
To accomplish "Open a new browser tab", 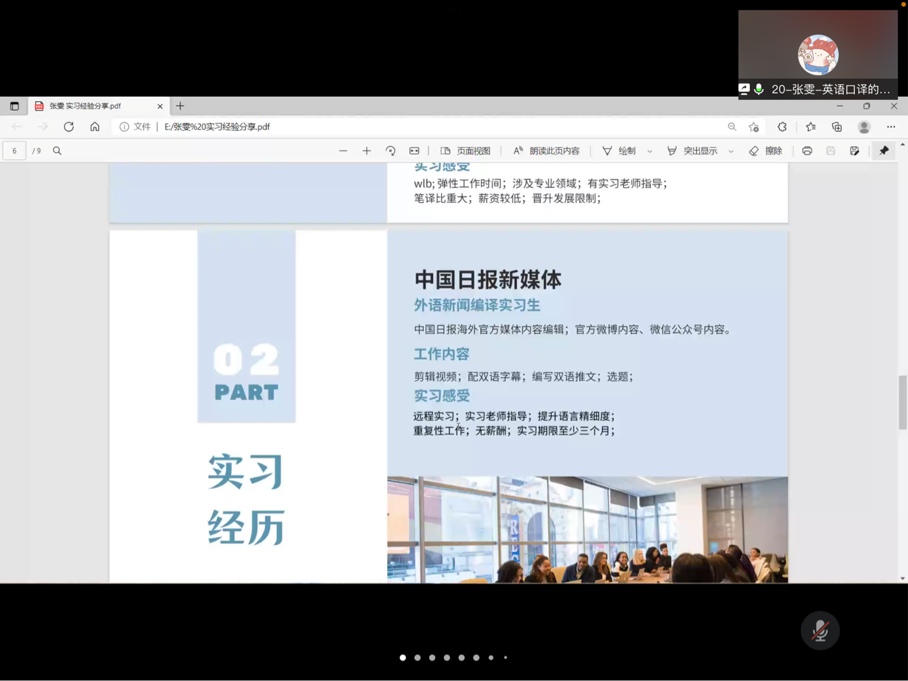I will coord(181,106).
